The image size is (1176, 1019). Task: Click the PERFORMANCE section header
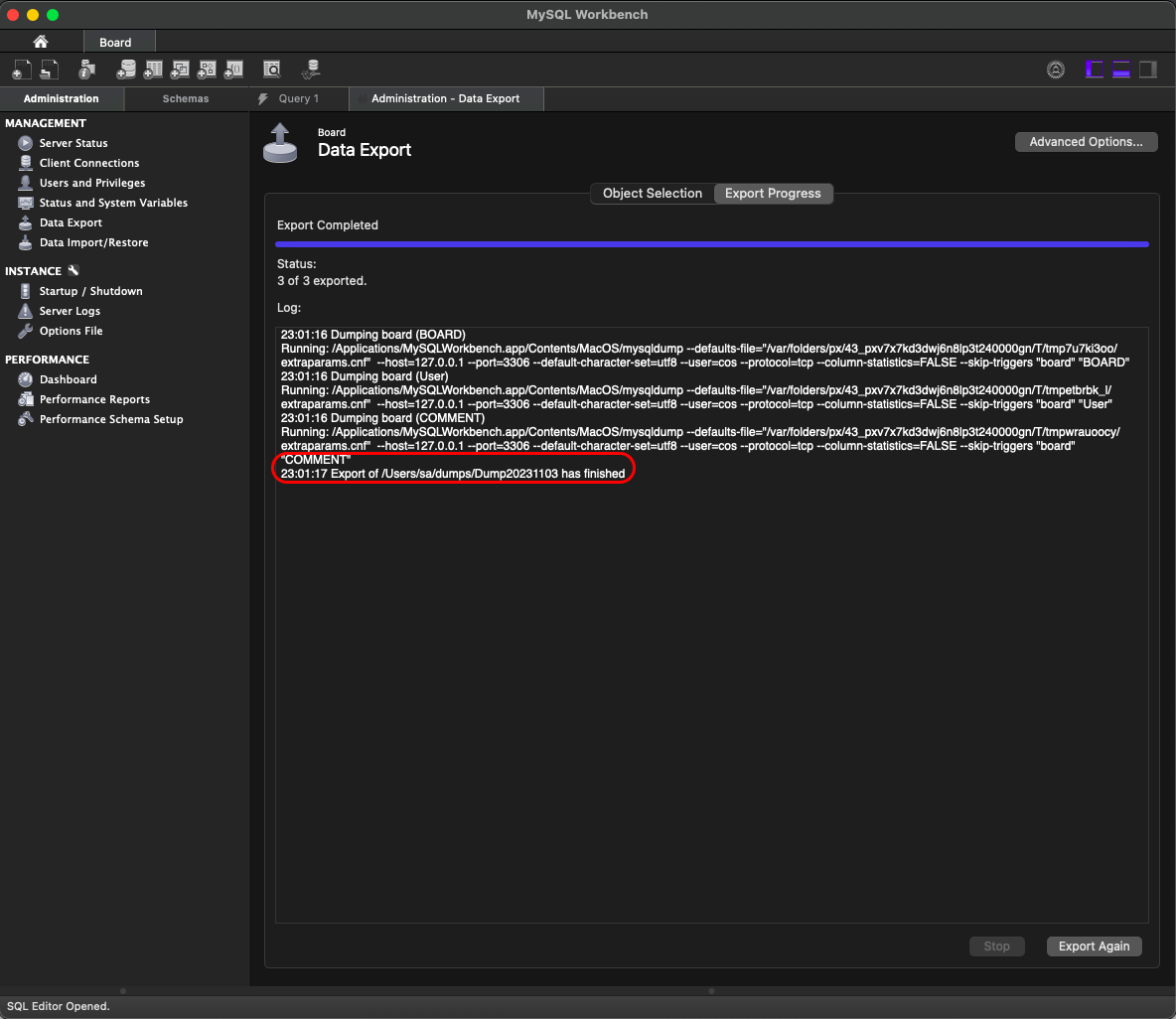(48, 360)
